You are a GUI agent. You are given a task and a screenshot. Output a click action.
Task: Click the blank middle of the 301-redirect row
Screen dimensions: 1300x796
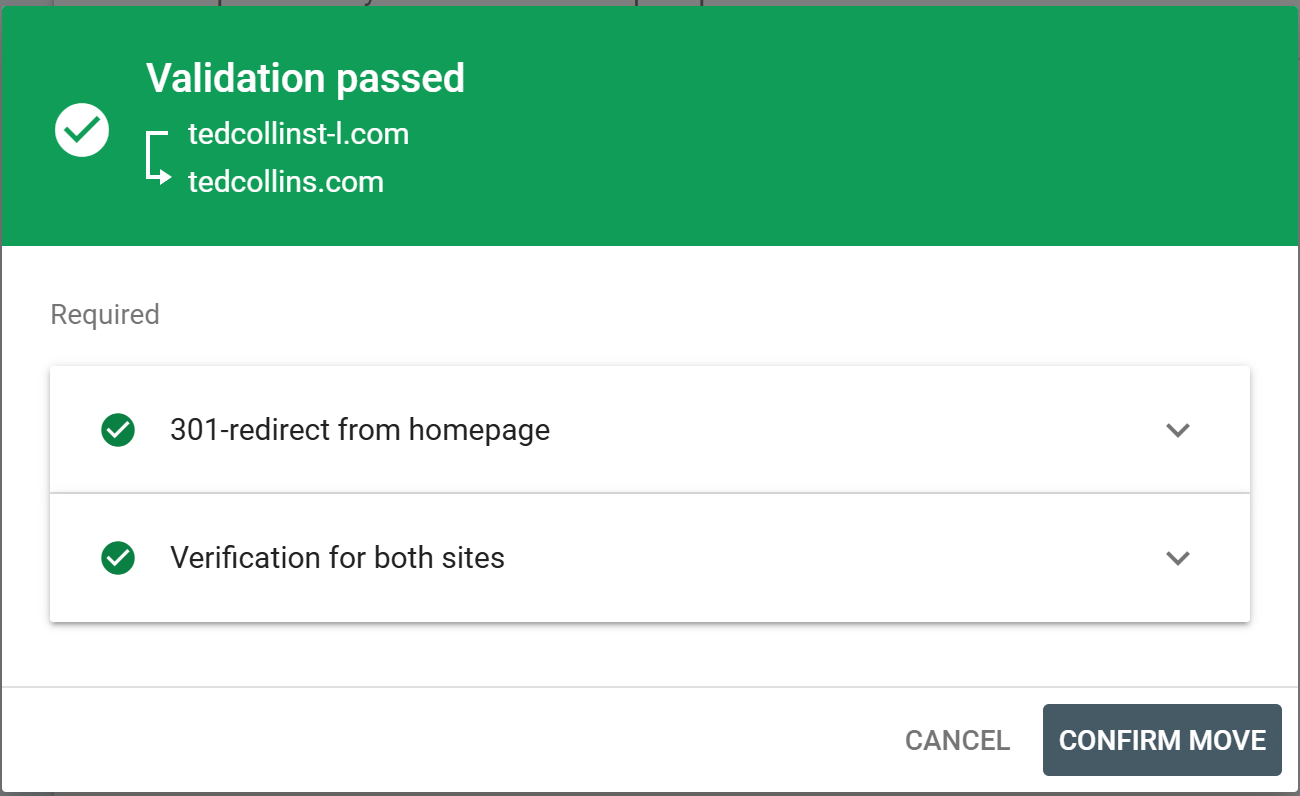pyautogui.click(x=850, y=430)
